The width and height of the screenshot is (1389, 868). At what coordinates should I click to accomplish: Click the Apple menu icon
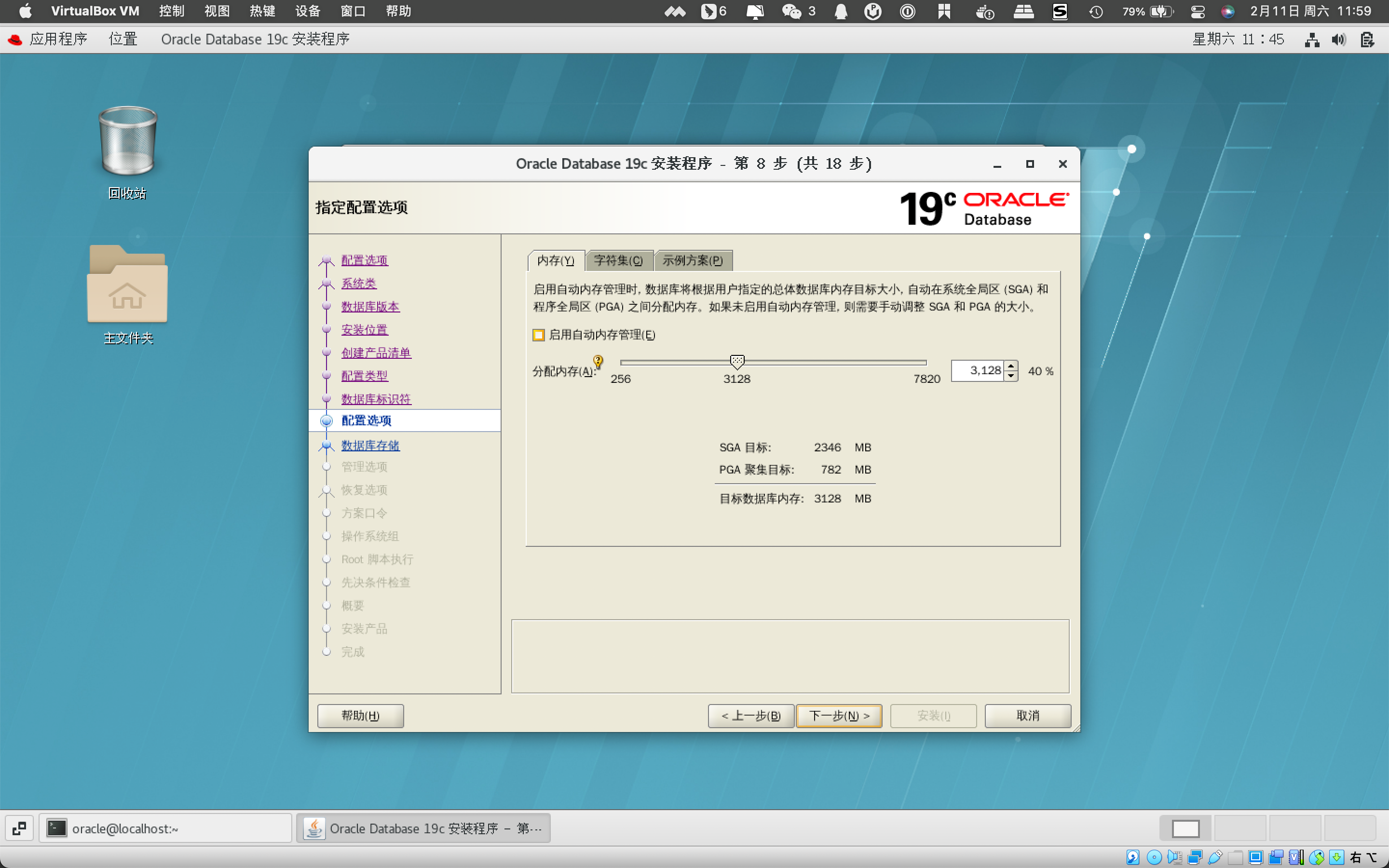pyautogui.click(x=25, y=11)
